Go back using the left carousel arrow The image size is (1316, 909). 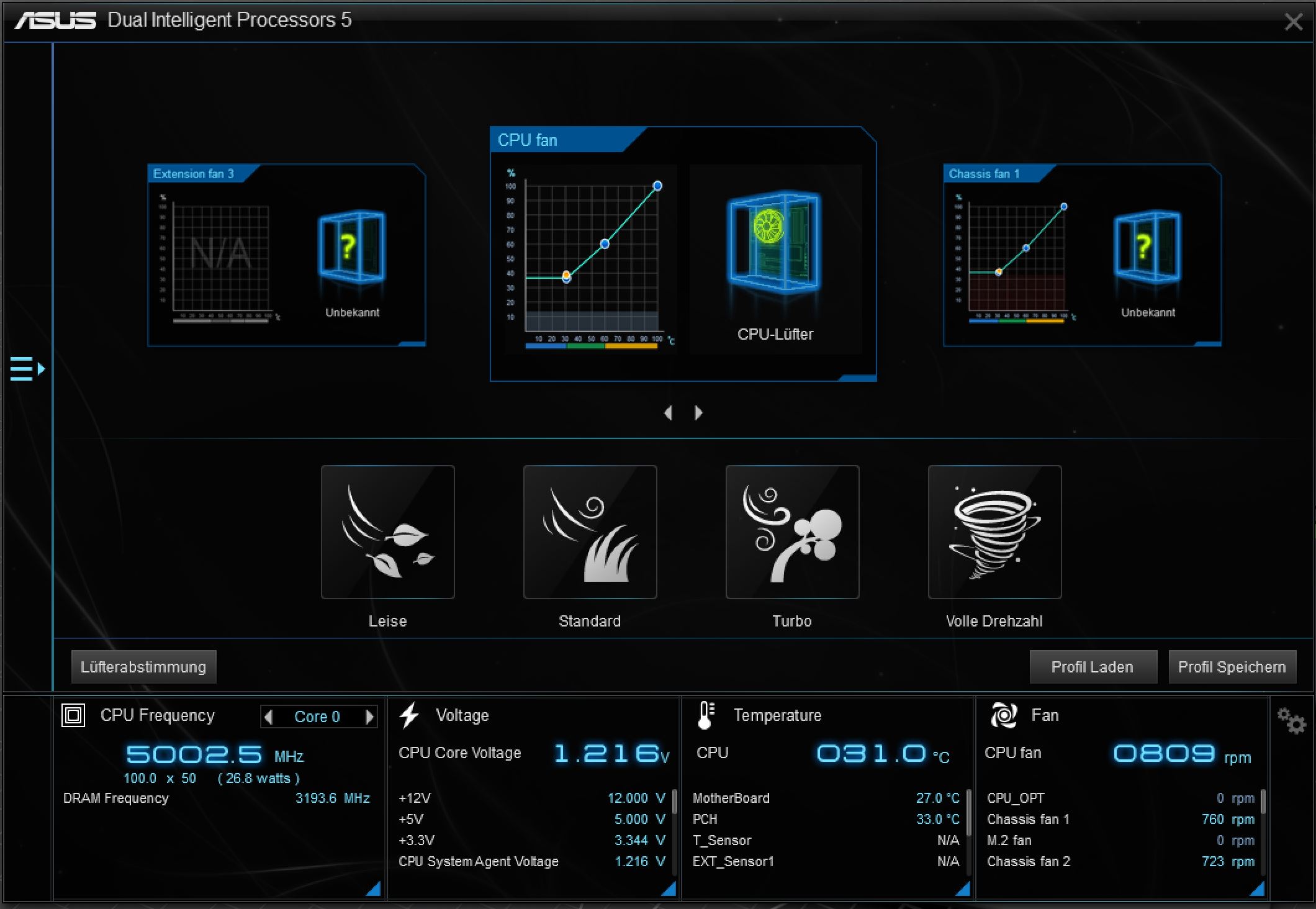669,412
